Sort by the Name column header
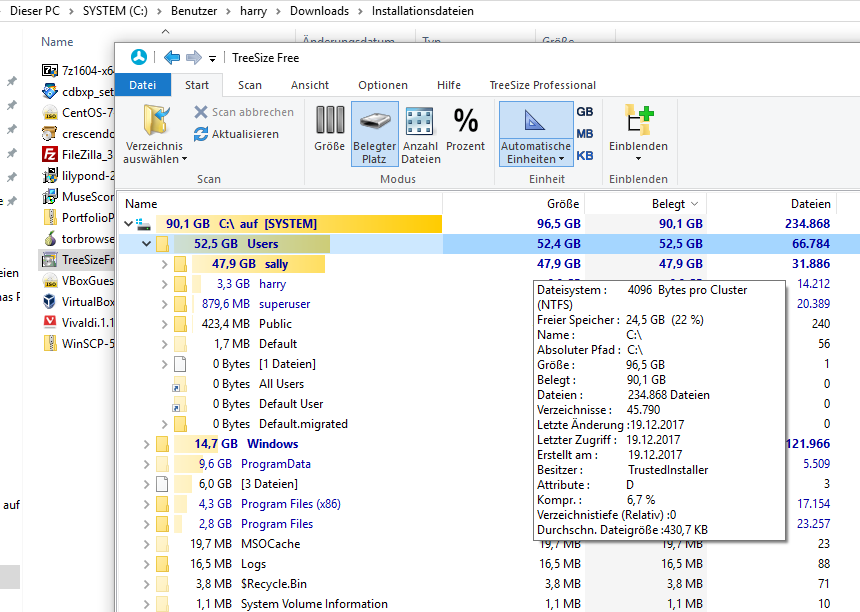The height and width of the screenshot is (612, 860). [281, 203]
